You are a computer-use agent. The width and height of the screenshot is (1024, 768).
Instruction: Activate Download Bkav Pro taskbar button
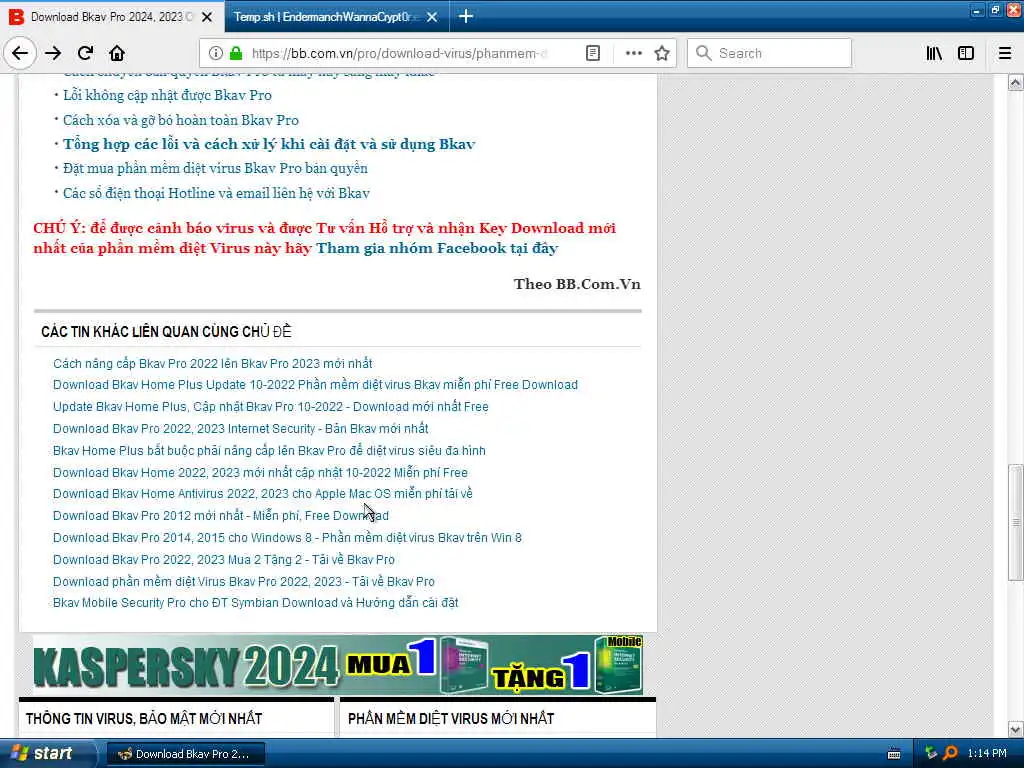click(x=185, y=754)
